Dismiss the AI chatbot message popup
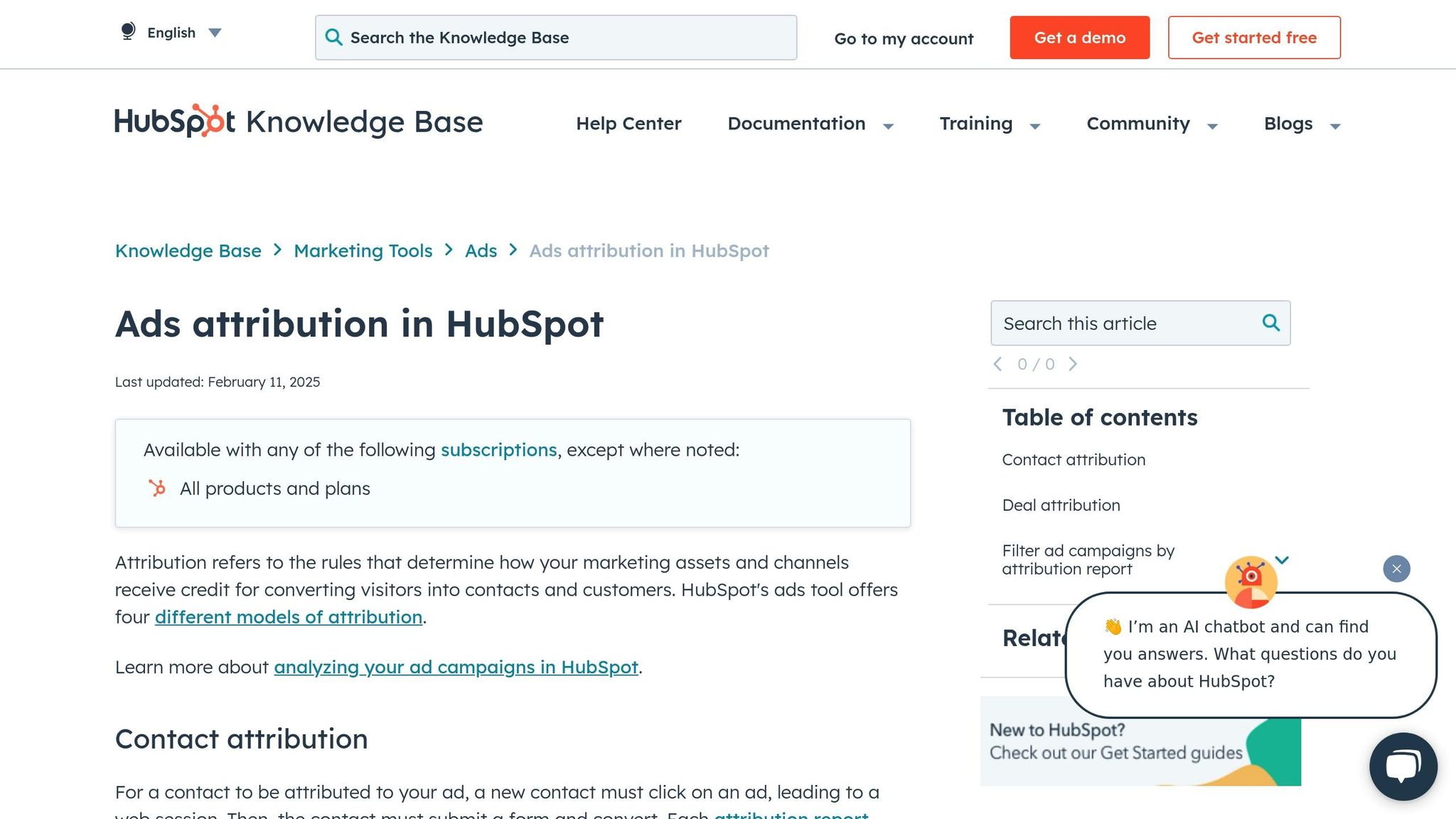This screenshot has width=1456, height=819. (x=1396, y=569)
